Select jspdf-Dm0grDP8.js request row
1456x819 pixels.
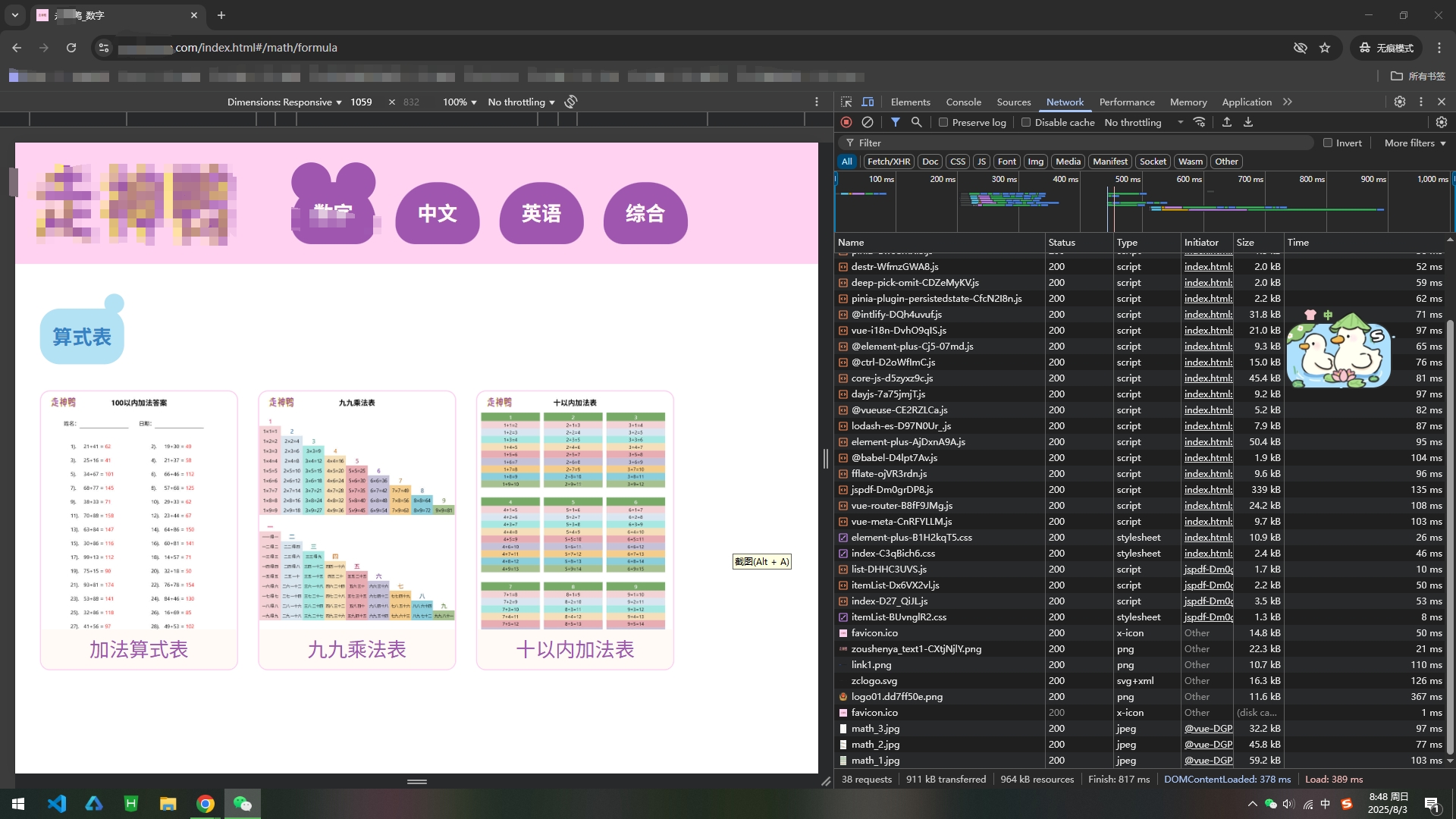coord(1141,489)
